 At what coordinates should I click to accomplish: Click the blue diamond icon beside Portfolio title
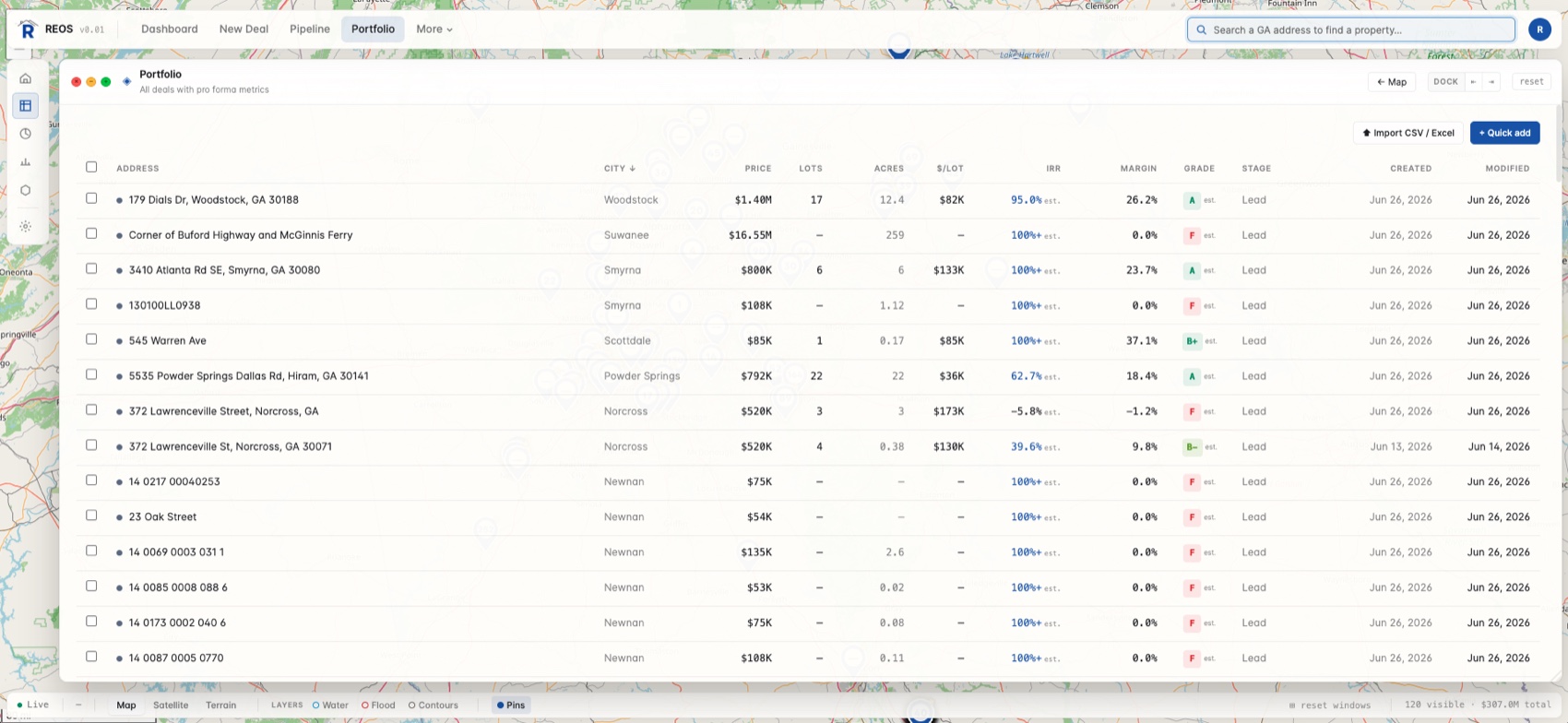click(126, 81)
